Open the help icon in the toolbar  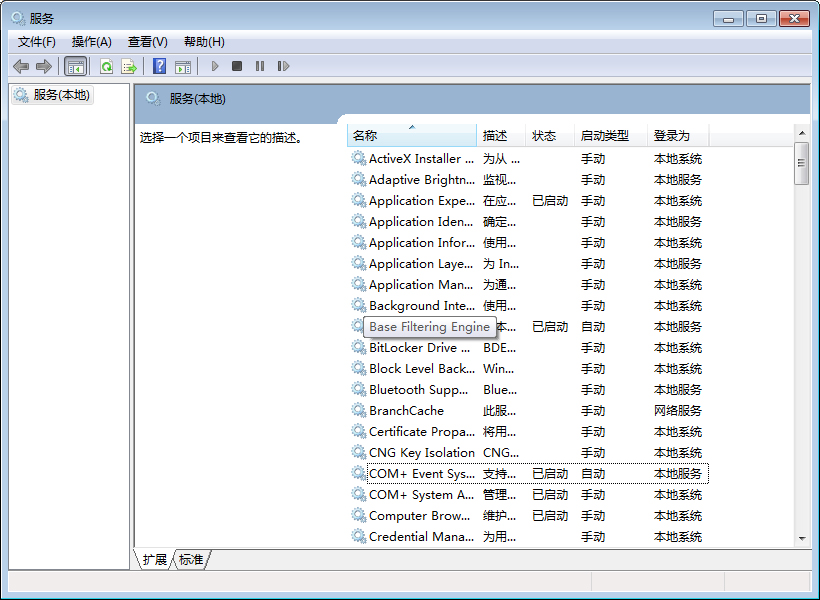click(x=158, y=66)
